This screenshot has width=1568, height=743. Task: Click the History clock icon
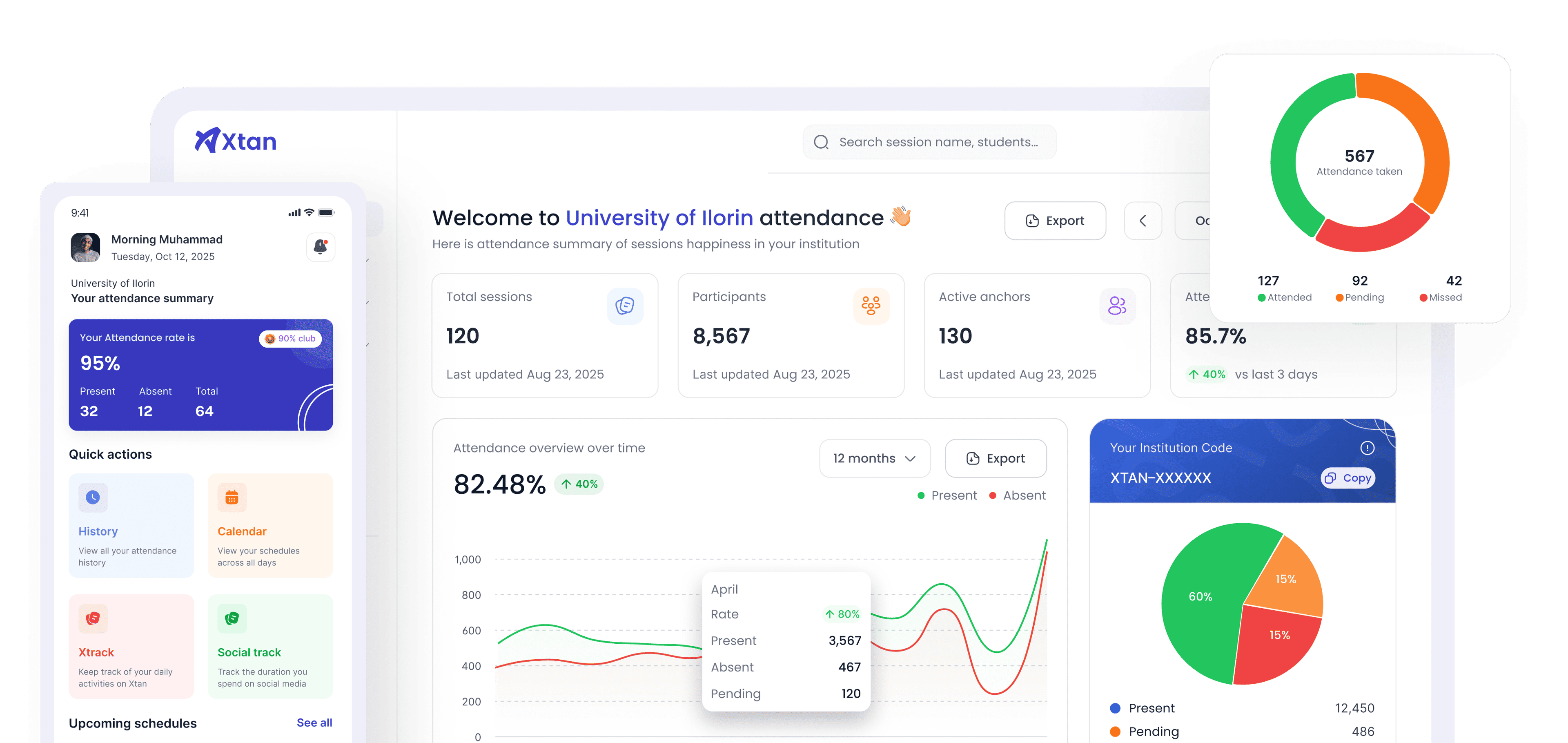pyautogui.click(x=93, y=498)
